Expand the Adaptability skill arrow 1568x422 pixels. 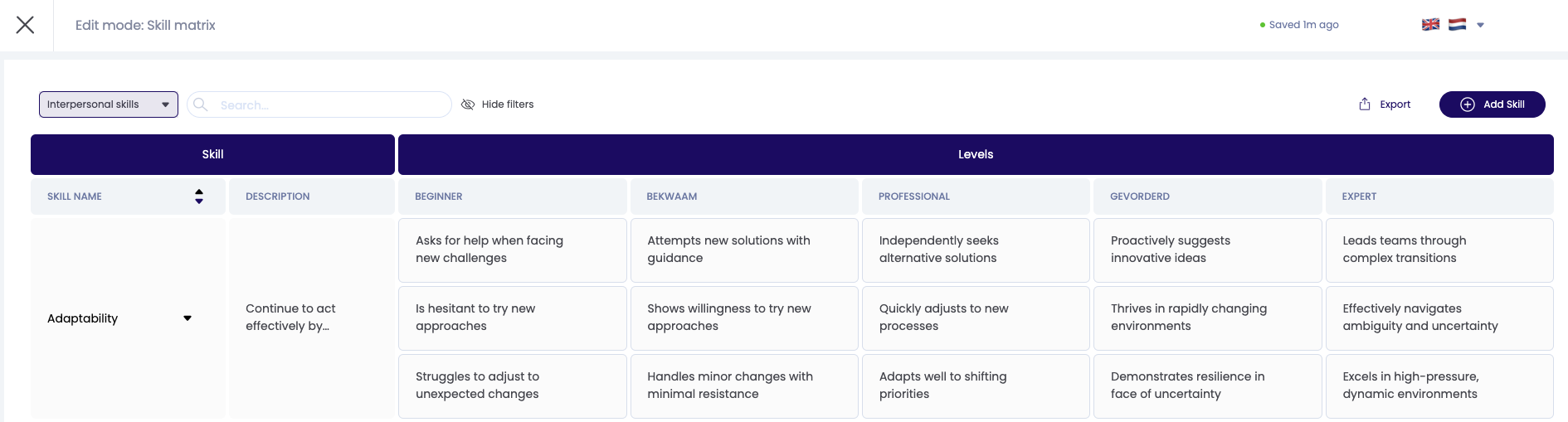(x=187, y=318)
